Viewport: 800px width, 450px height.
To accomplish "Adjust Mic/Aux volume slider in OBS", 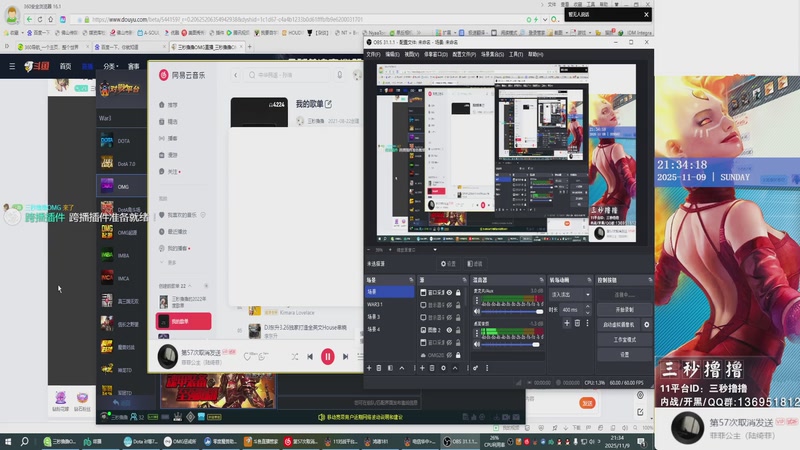I will [x=511, y=311].
